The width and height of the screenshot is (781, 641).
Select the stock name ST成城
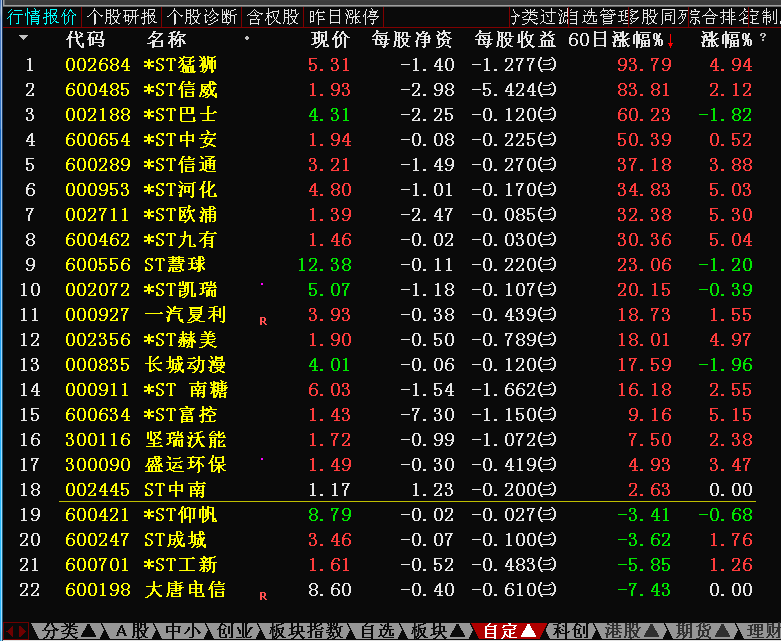pyautogui.click(x=175, y=540)
